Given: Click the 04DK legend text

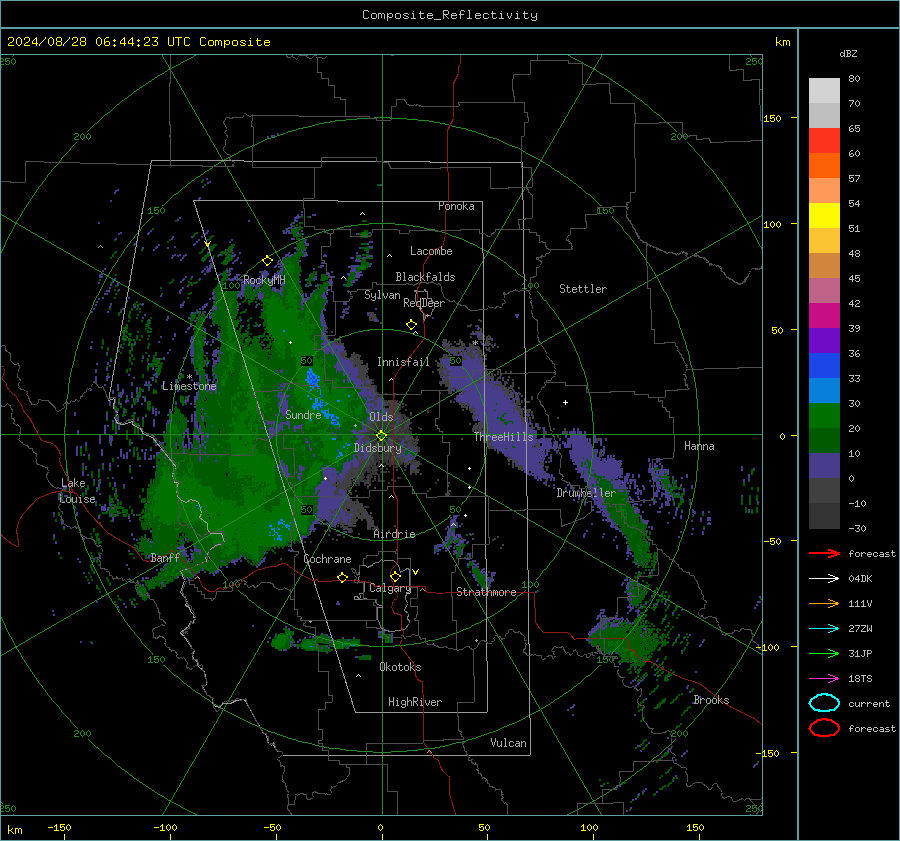Looking at the screenshot, I should 860,578.
